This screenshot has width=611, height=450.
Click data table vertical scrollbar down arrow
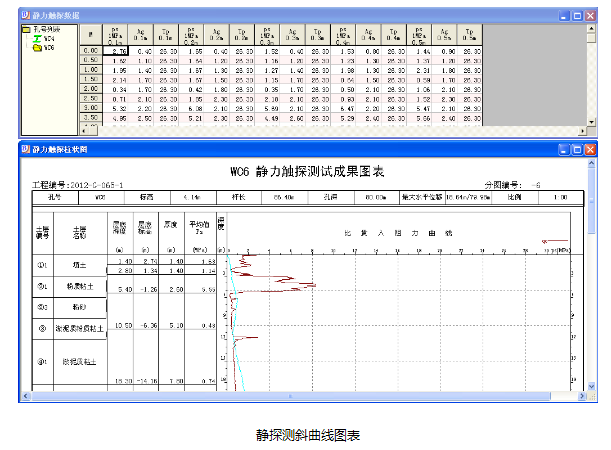point(592,123)
